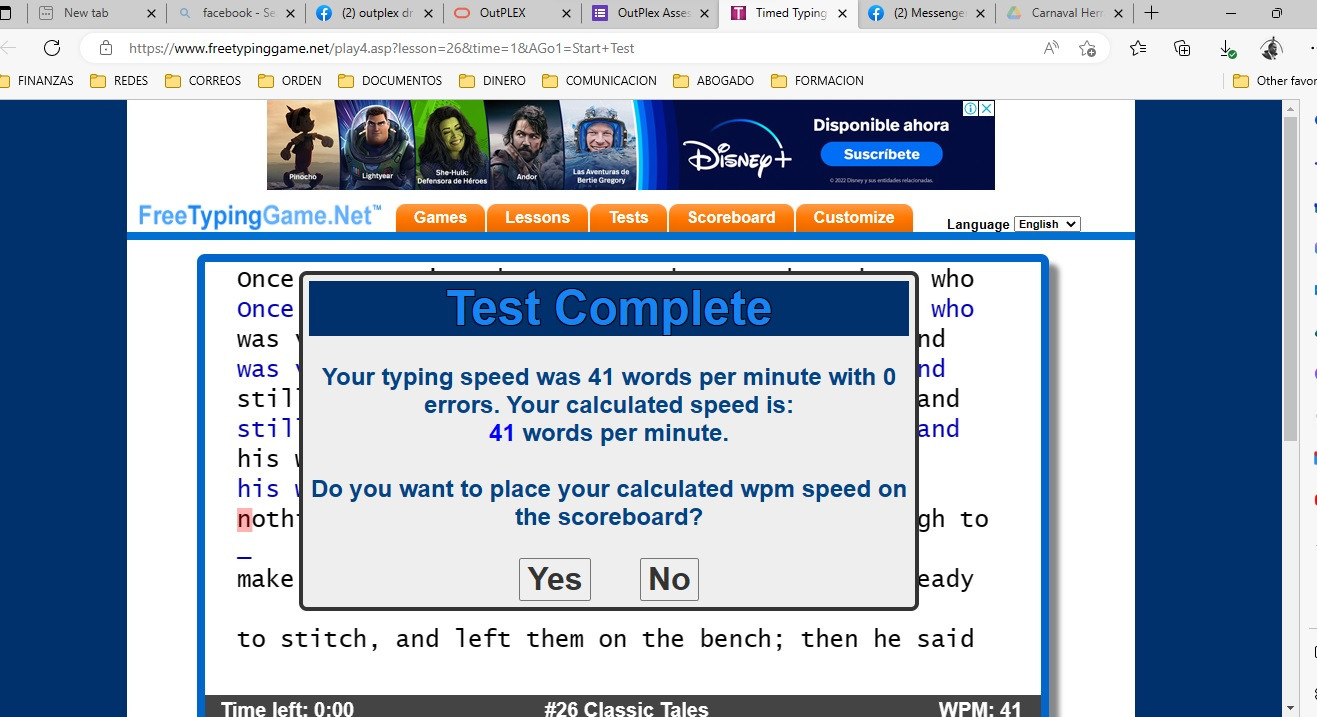1317x717 pixels.
Task: Click the Andor poster in the ad
Action: tap(525, 144)
